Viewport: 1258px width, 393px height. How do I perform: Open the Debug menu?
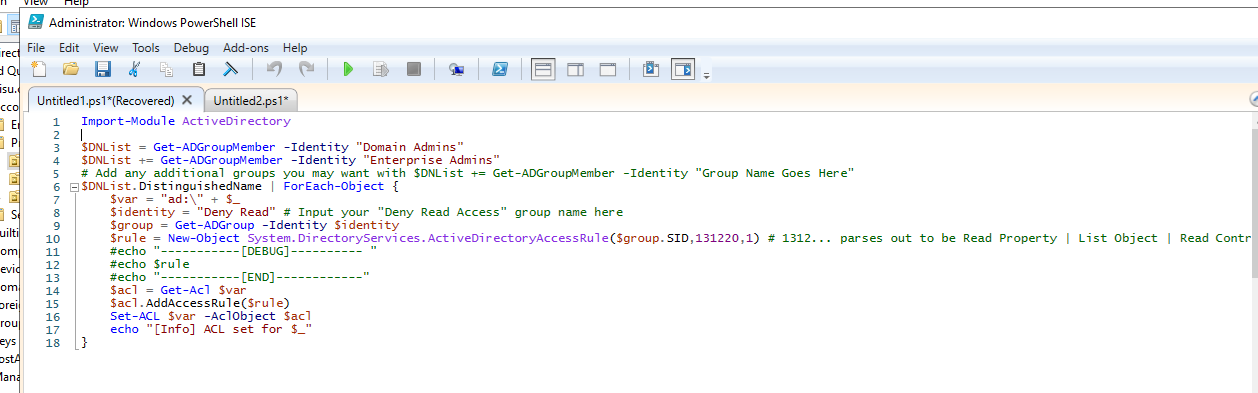pyautogui.click(x=191, y=47)
